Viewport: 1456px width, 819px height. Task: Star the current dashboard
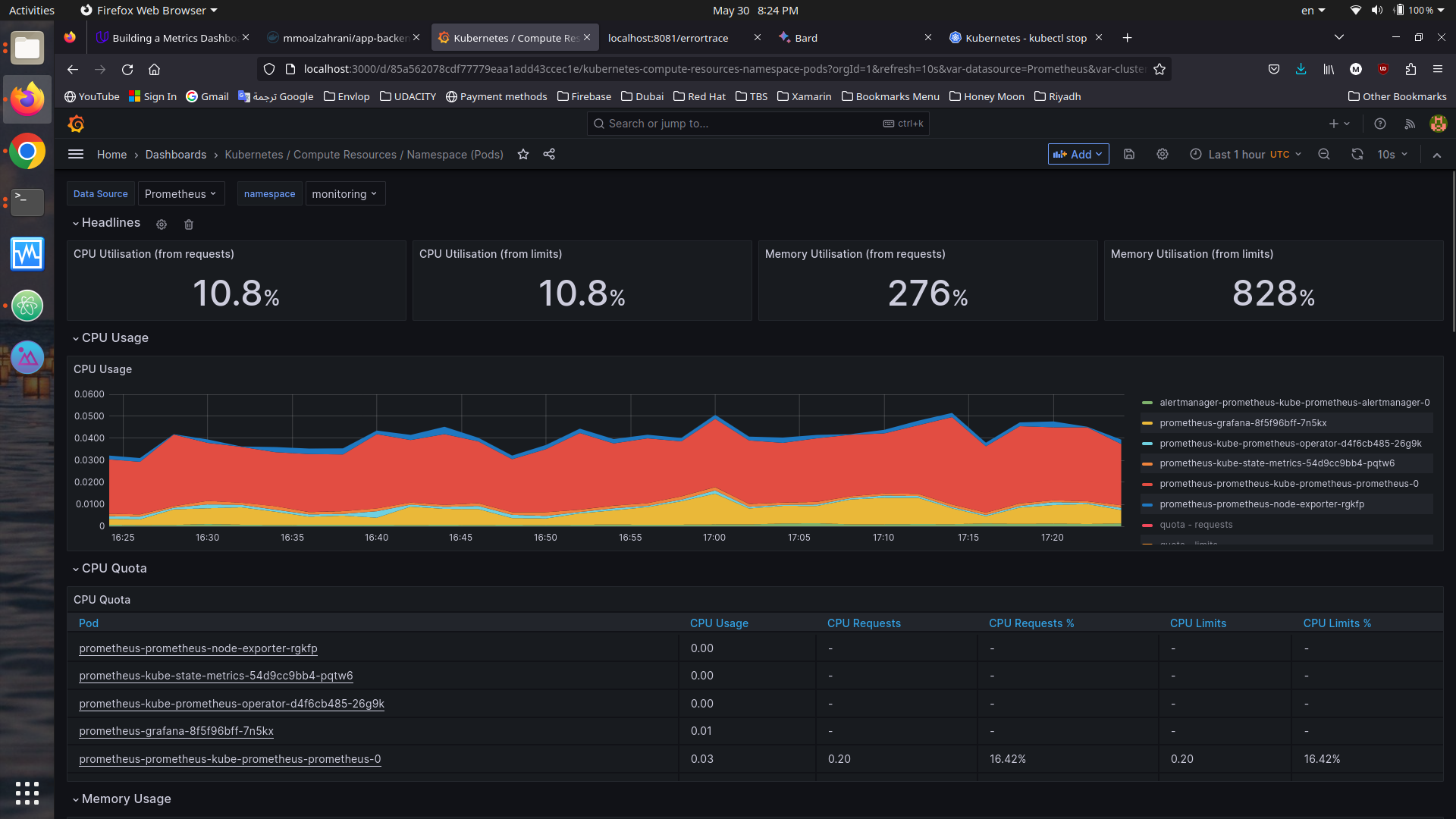pyautogui.click(x=522, y=154)
